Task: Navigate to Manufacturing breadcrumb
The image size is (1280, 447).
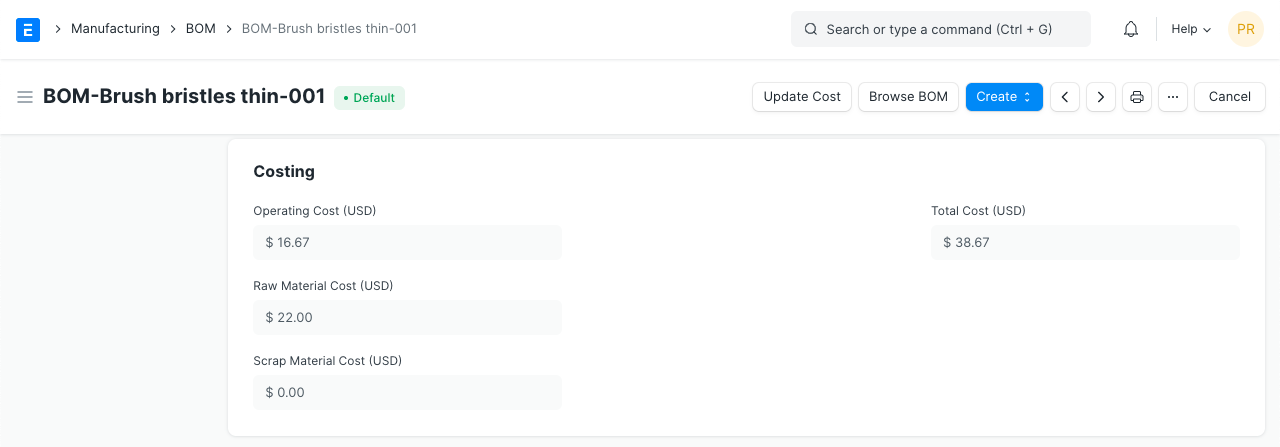Action: click(115, 29)
